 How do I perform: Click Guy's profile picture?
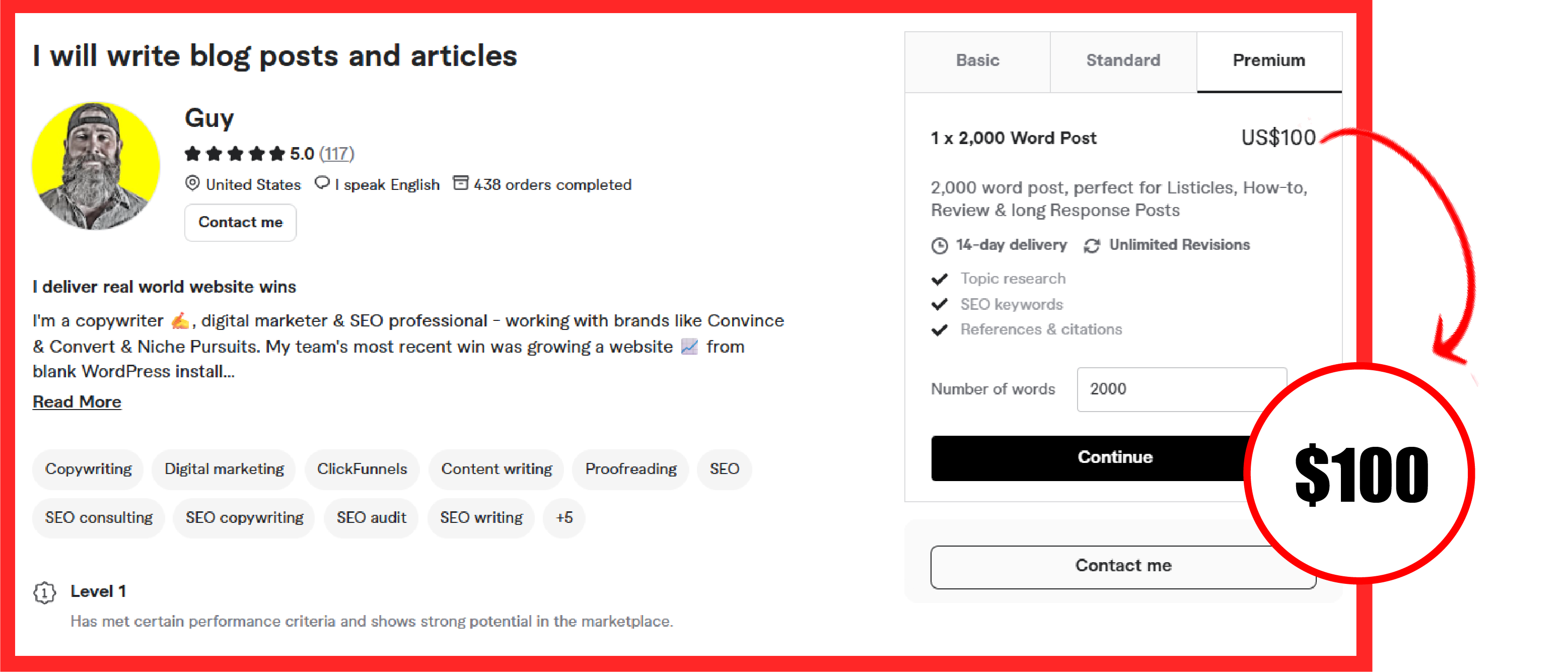96,166
